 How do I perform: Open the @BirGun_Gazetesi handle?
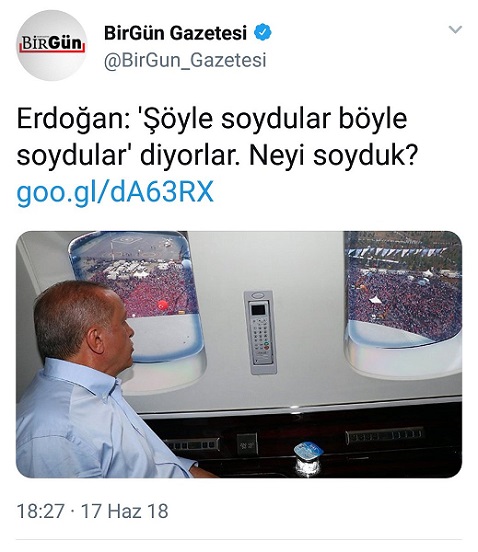[x=185, y=60]
